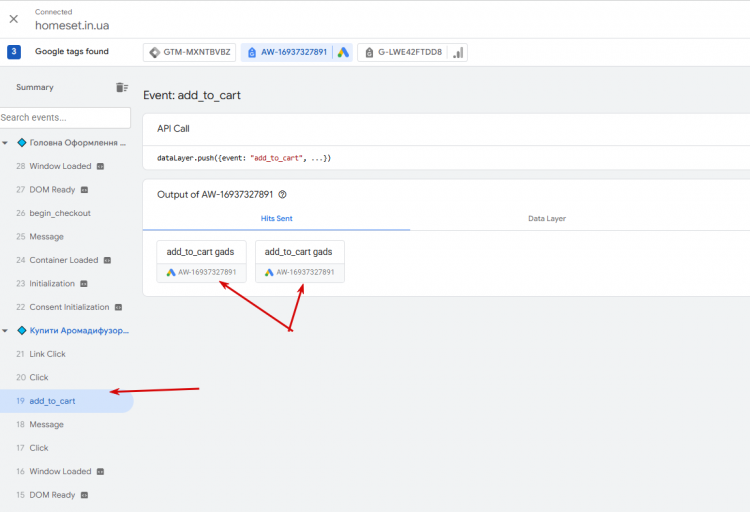Screen dimensions: 750x512
Task: Select event 16 Window Loaded
Action: tap(60, 471)
